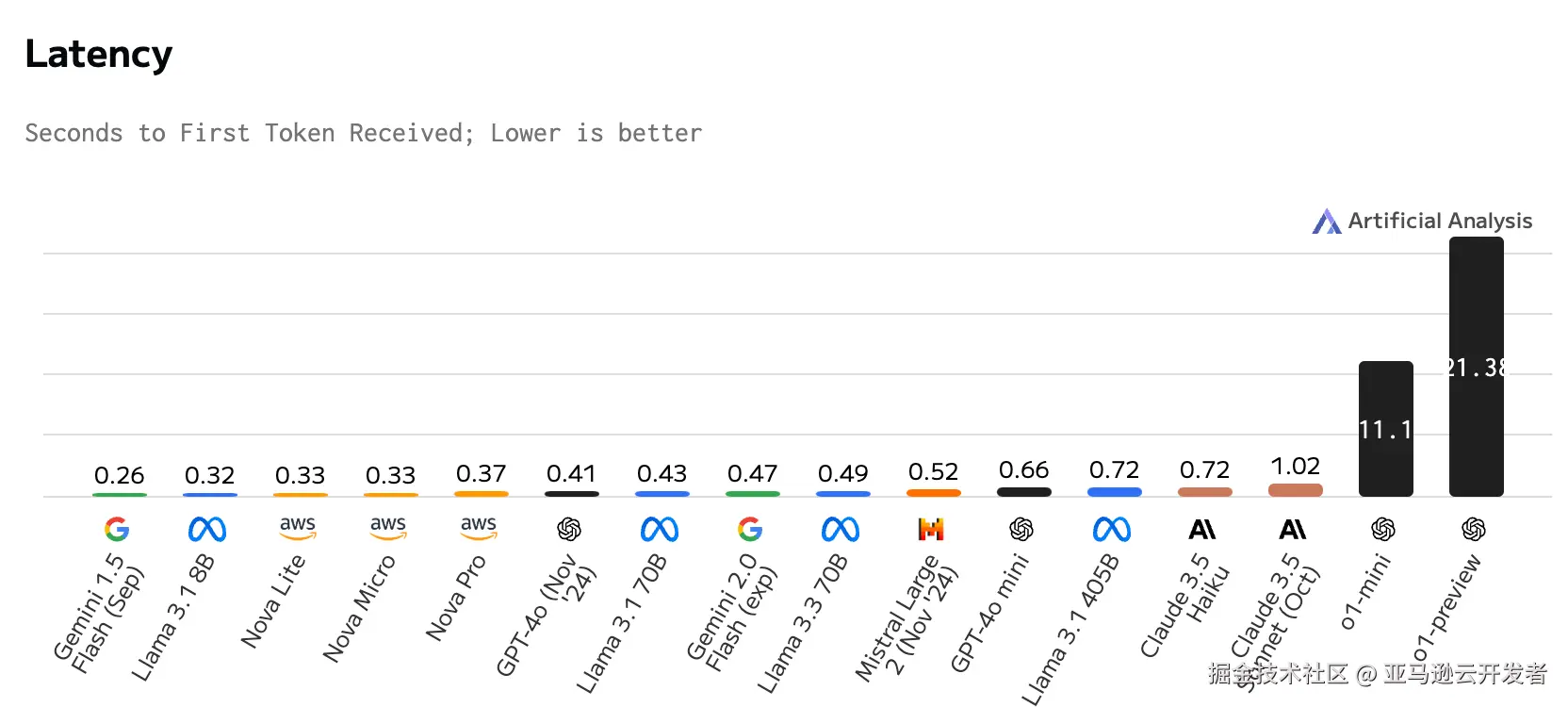
Task: Click the AWS logo above Nova Pro
Action: [x=479, y=527]
